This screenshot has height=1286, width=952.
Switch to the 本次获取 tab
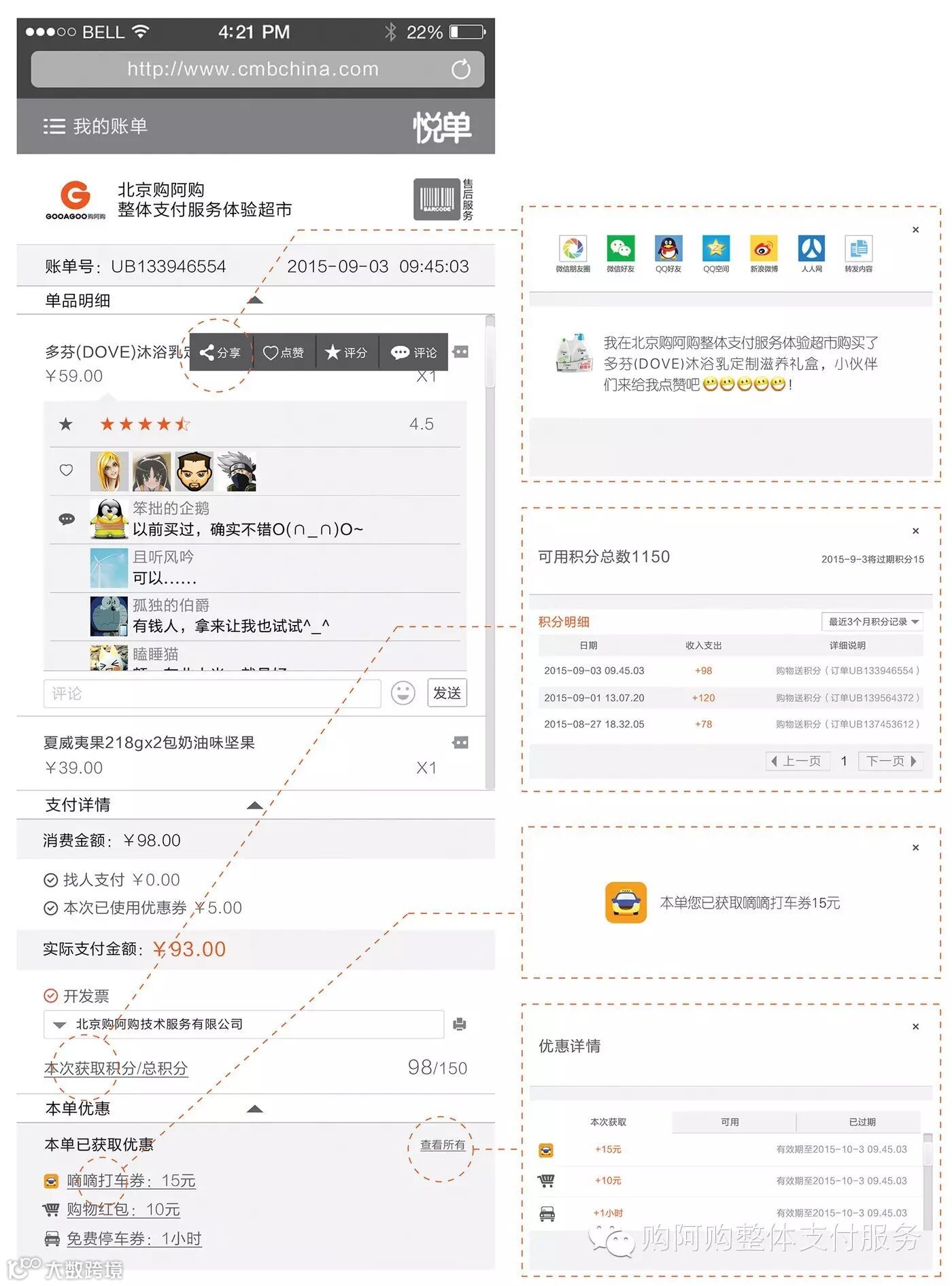608,1122
